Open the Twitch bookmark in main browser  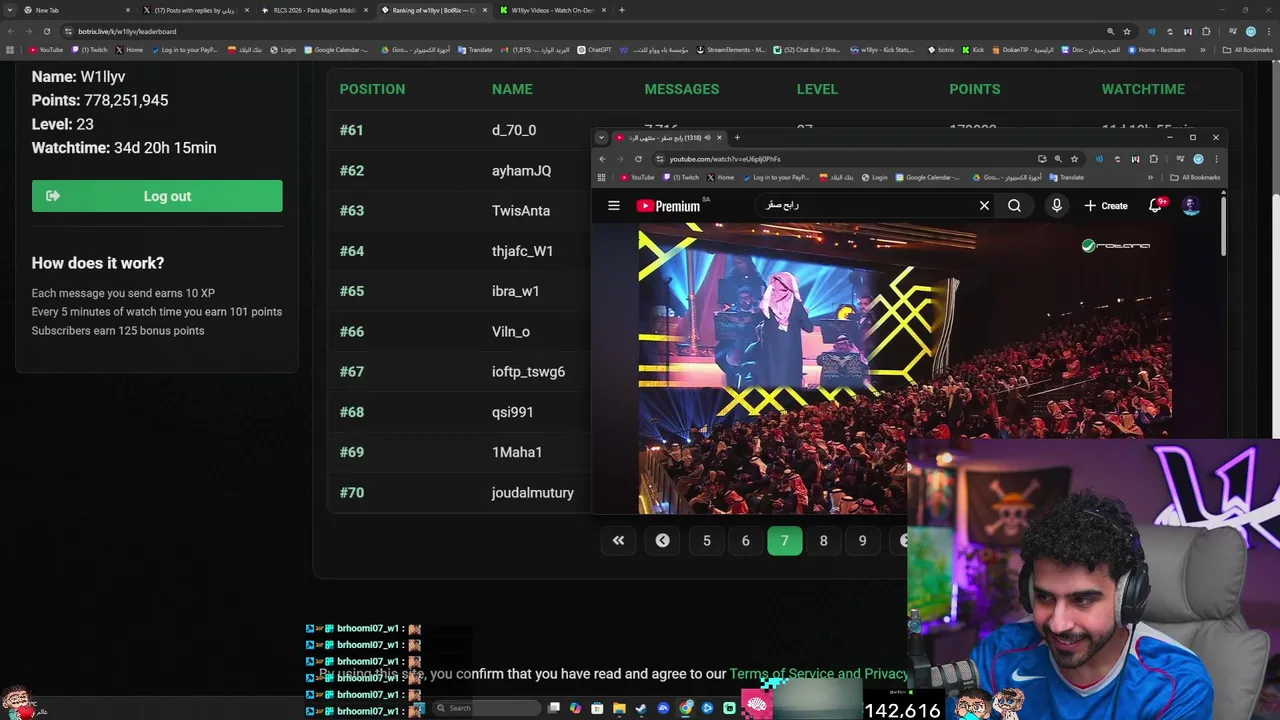coord(89,50)
